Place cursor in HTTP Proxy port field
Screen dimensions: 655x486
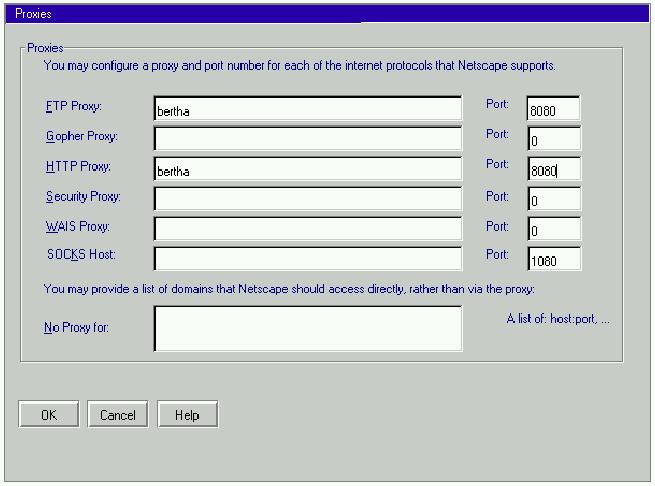pyautogui.click(x=553, y=170)
